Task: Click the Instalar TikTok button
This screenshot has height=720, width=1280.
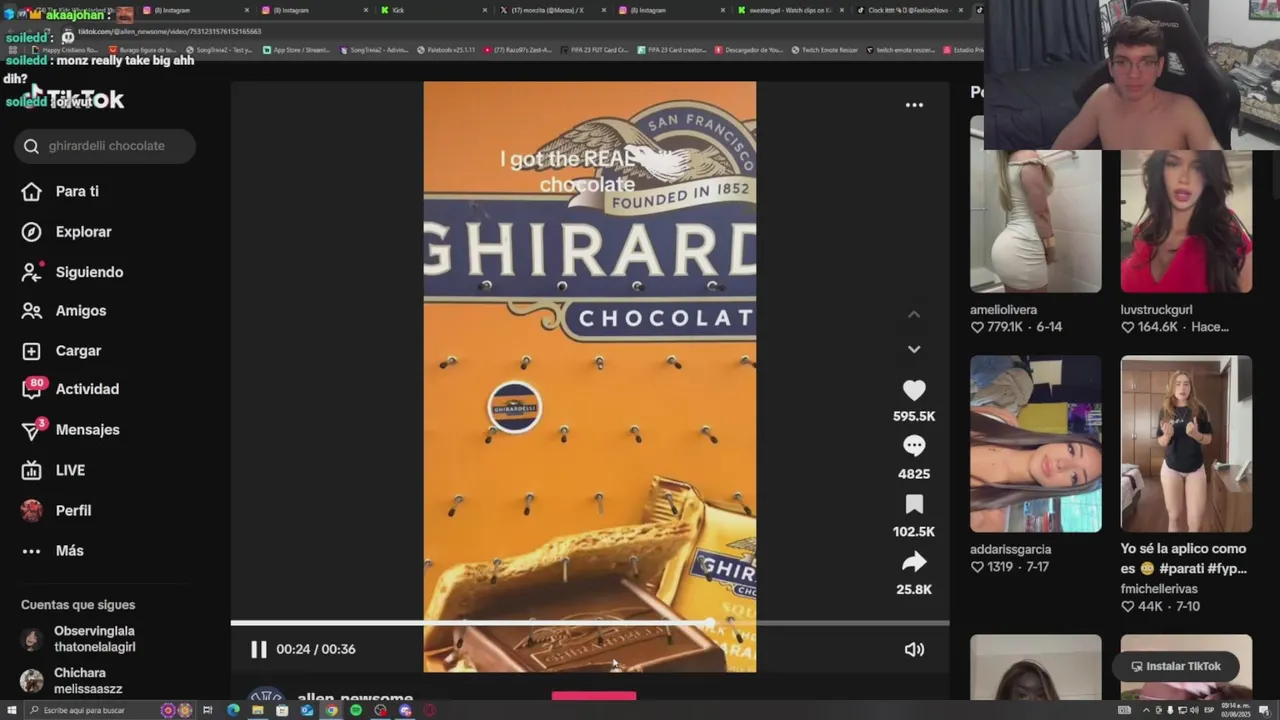Action: [1175, 666]
